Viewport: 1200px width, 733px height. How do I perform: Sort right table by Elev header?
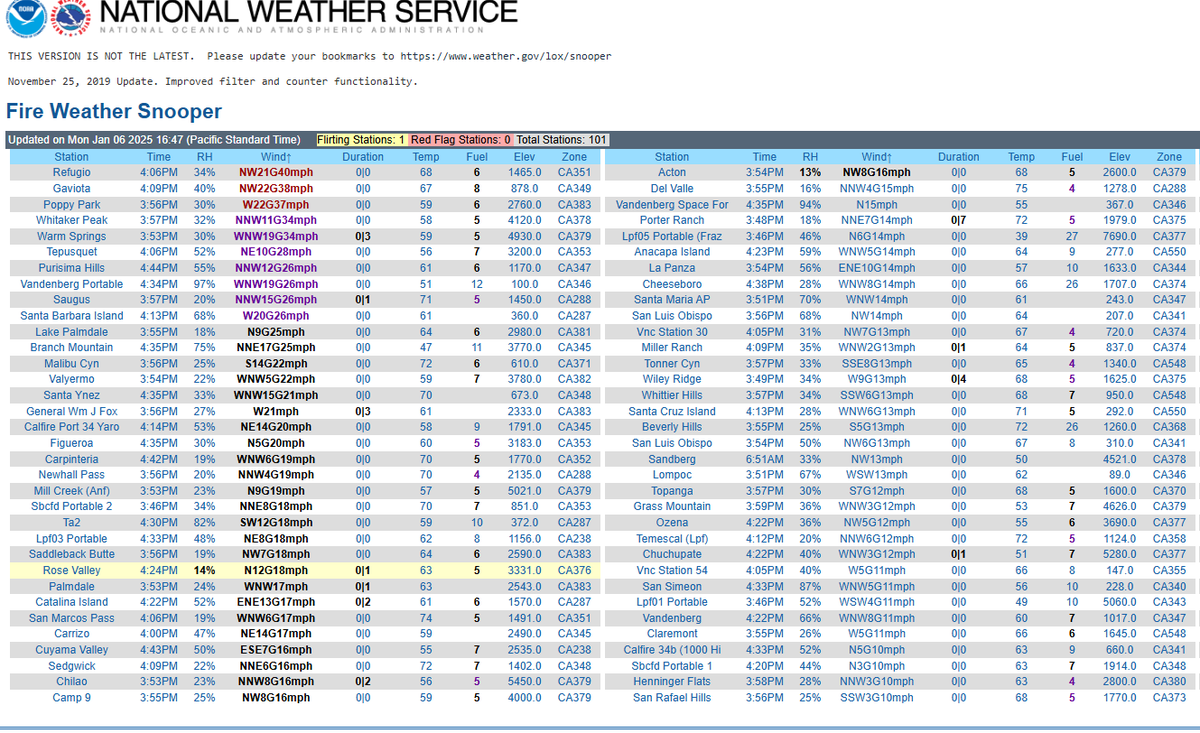tap(1120, 157)
